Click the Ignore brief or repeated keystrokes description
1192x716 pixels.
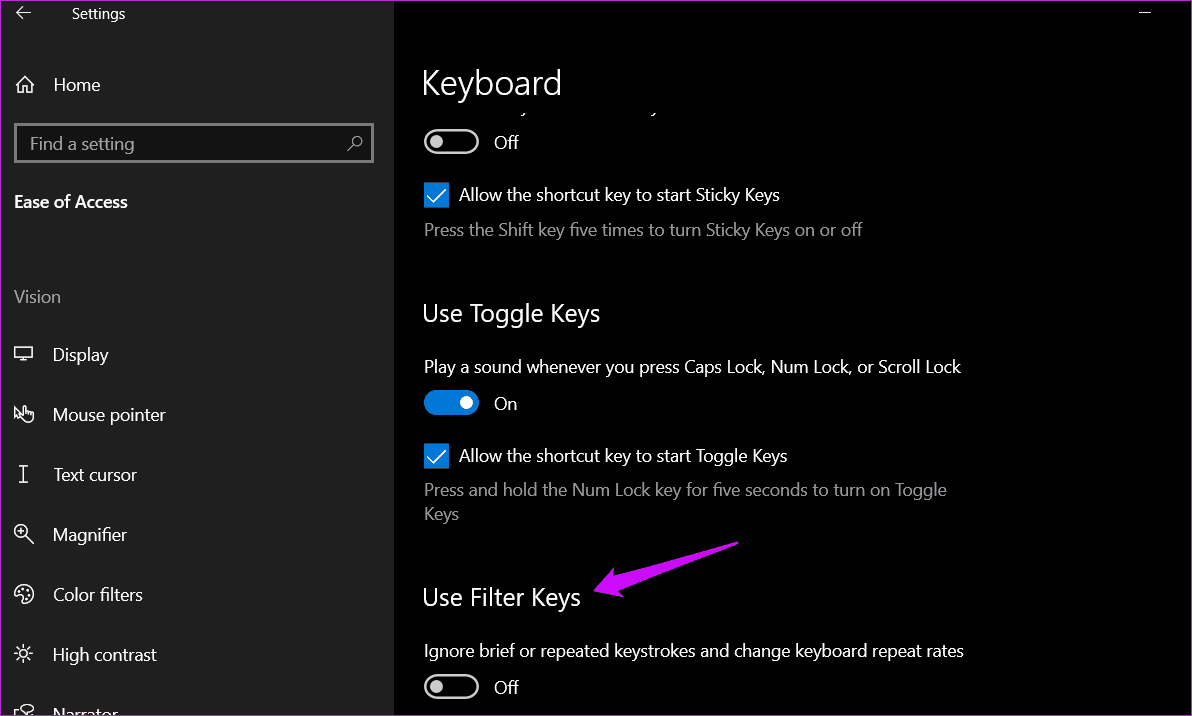693,651
